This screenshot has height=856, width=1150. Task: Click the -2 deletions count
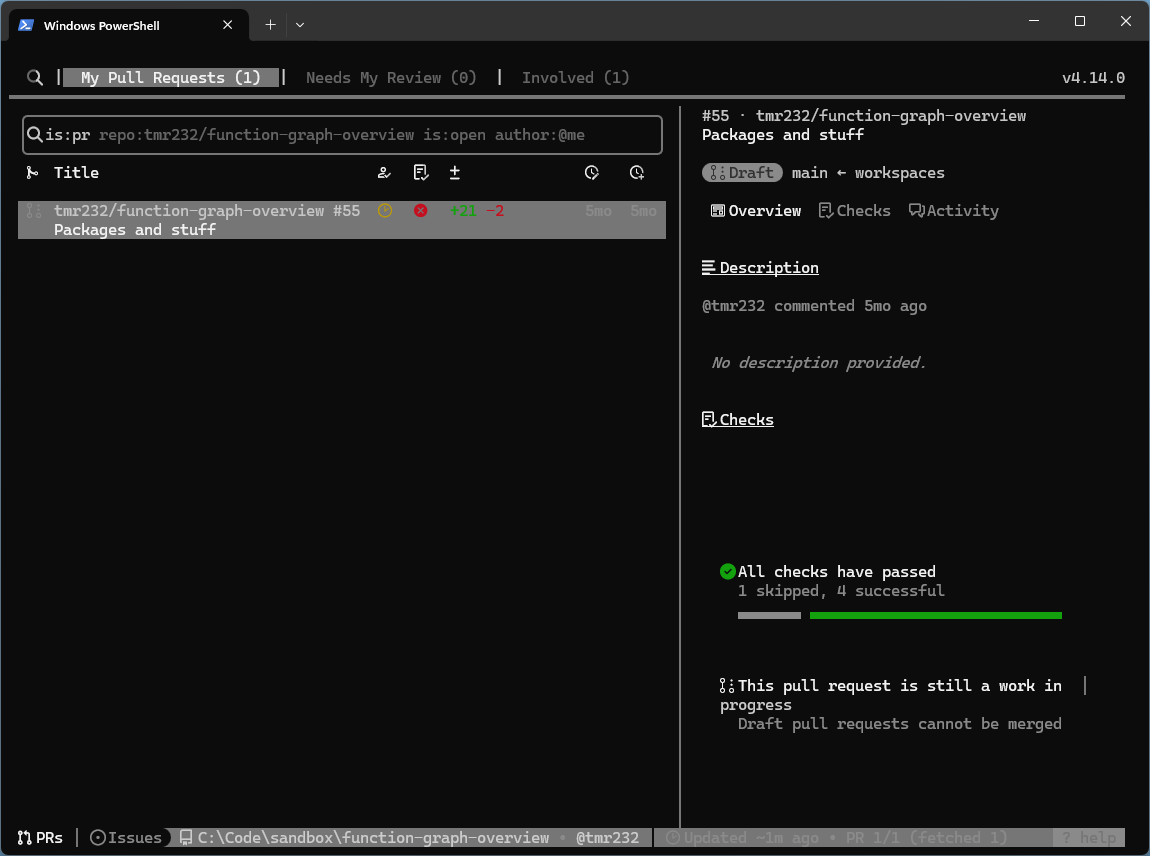(x=495, y=211)
